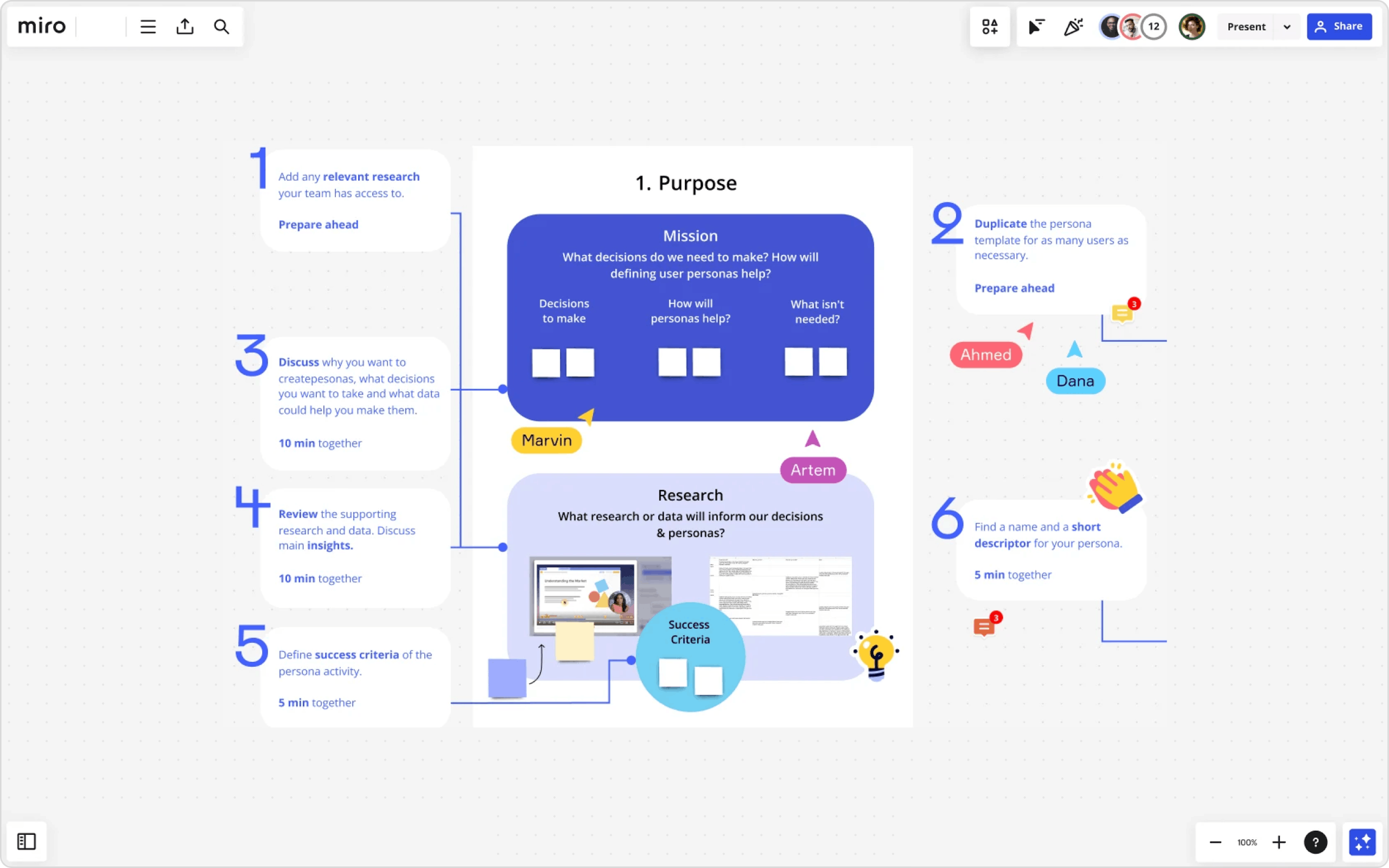Image resolution: width=1389 pixels, height=868 pixels.
Task: Click the celebration reactions icon
Action: click(x=1073, y=26)
